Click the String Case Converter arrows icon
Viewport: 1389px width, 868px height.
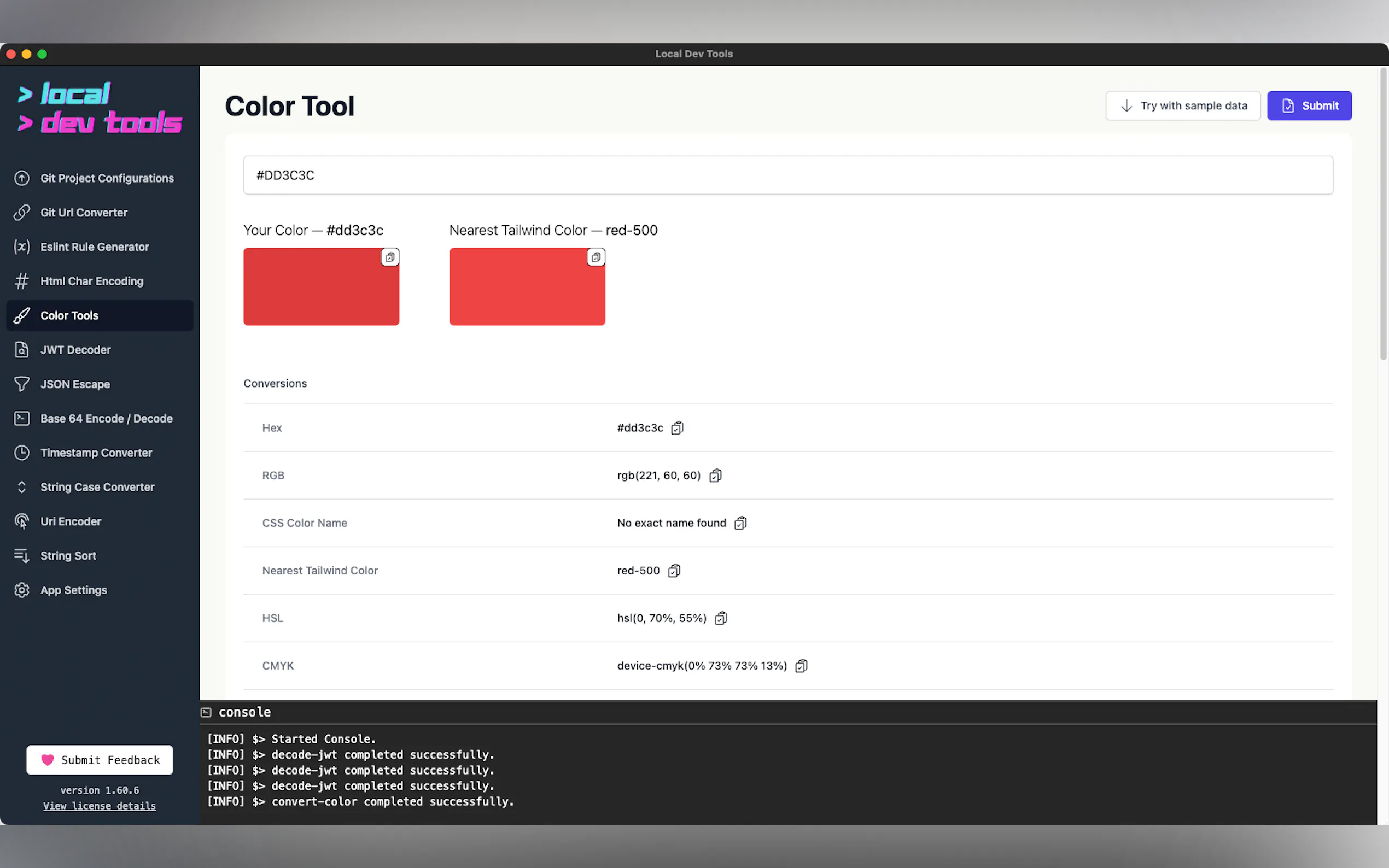[22, 487]
